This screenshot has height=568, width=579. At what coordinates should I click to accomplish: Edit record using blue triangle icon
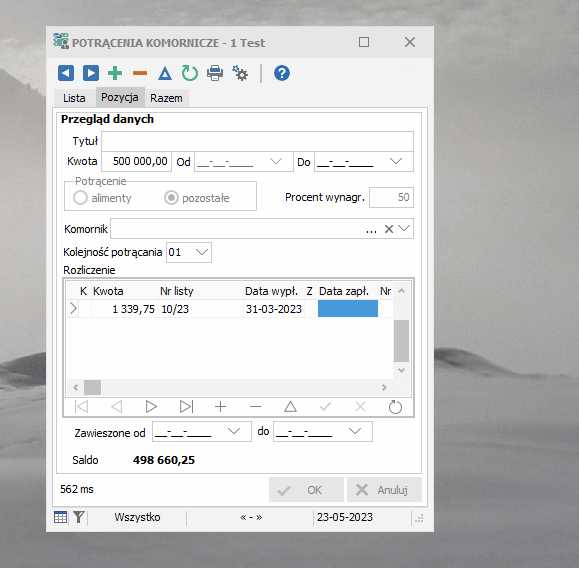click(165, 73)
